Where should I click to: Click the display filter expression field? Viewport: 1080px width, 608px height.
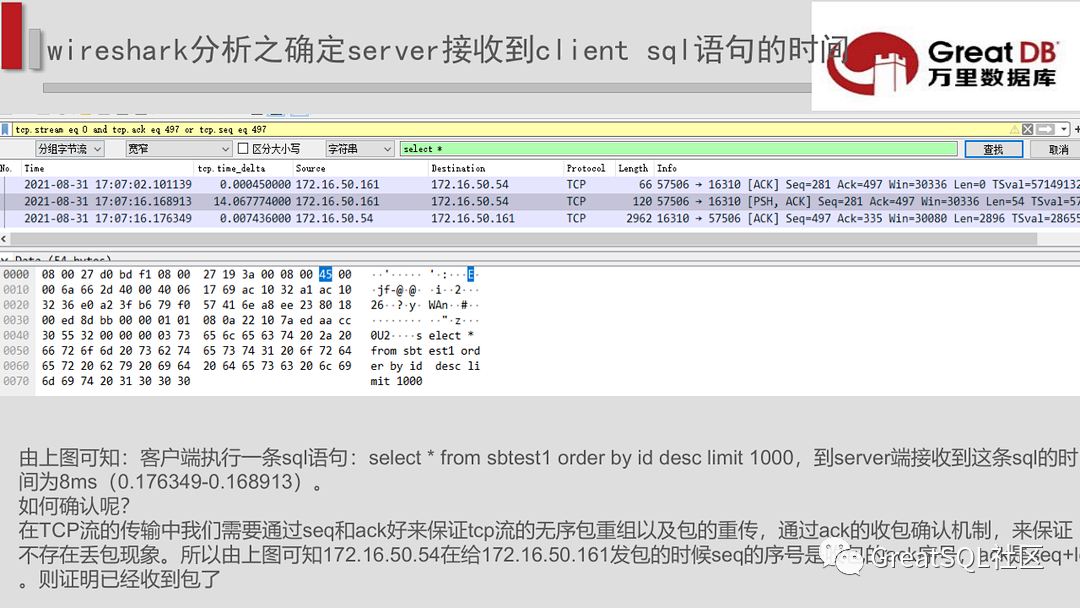click(x=510, y=129)
